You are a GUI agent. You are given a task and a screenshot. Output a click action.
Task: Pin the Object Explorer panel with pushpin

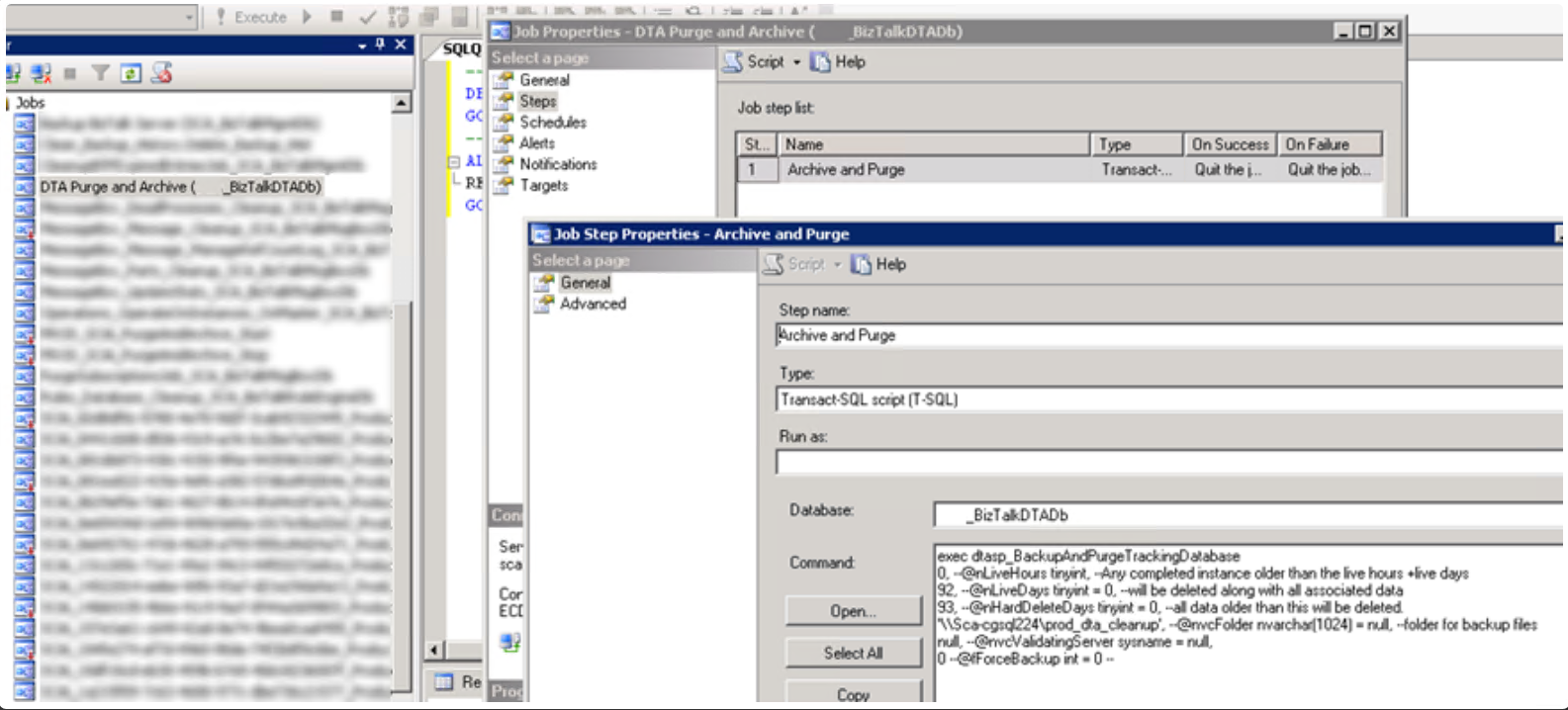tap(380, 44)
